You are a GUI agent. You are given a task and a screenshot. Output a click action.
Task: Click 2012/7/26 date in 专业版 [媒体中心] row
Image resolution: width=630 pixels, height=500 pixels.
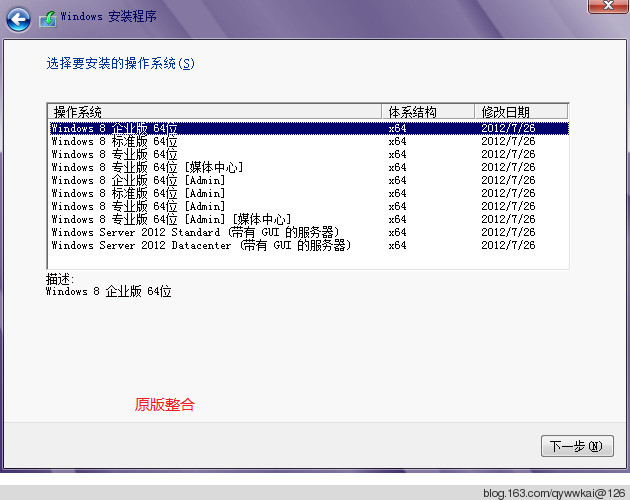[x=508, y=167]
